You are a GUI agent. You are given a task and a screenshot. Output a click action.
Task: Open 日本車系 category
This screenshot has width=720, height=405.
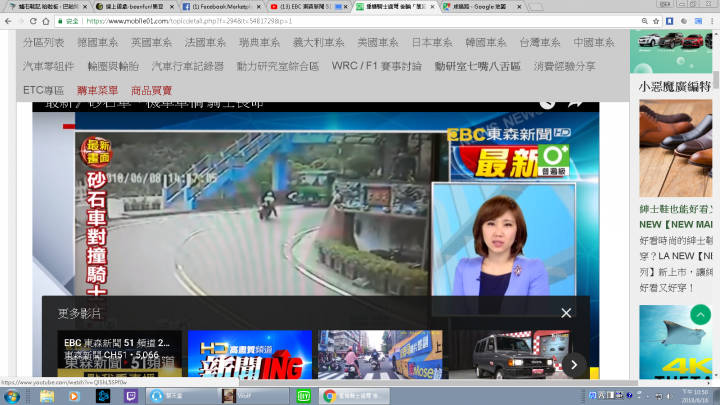click(432, 43)
